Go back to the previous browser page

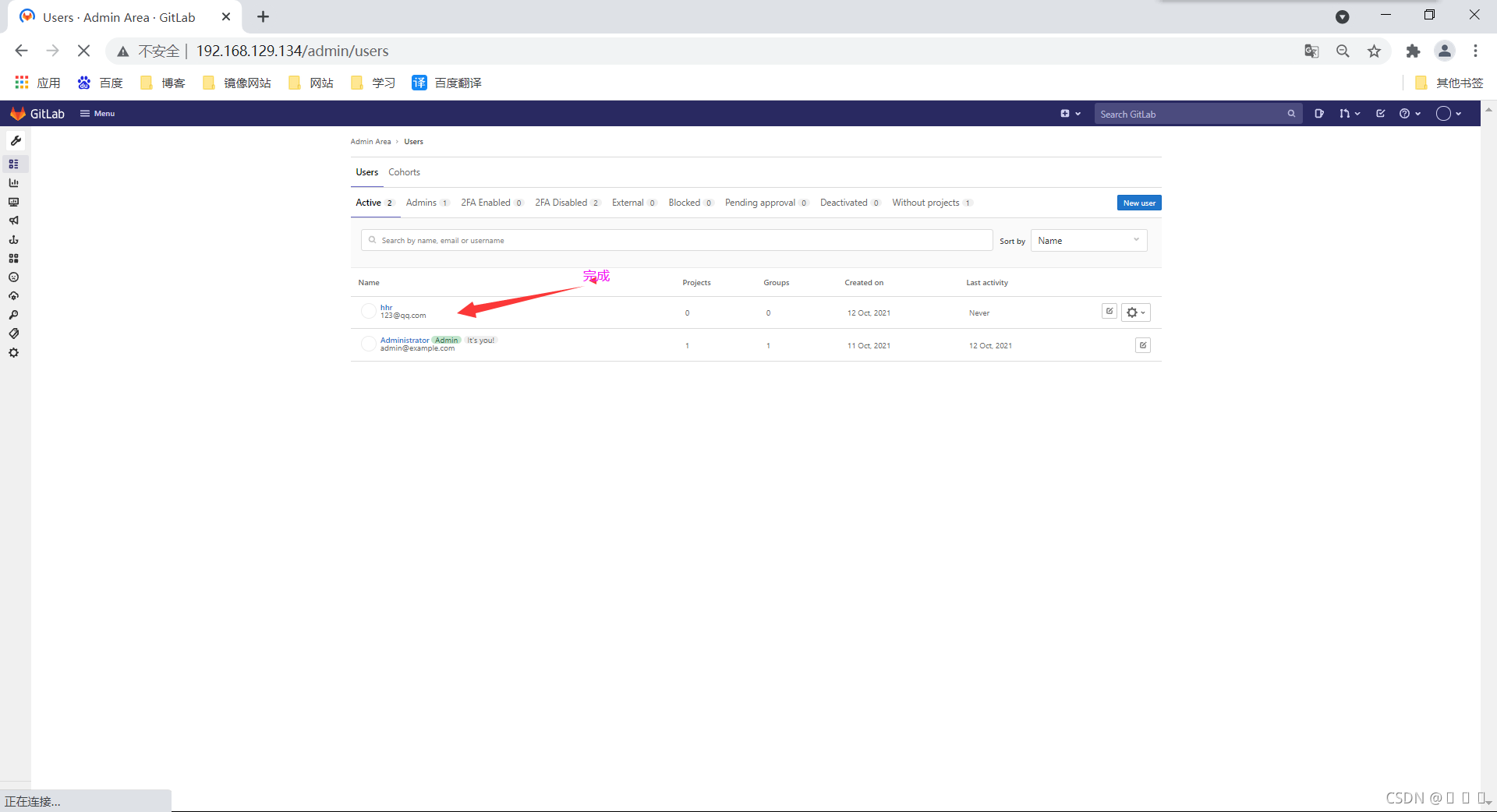[x=21, y=51]
